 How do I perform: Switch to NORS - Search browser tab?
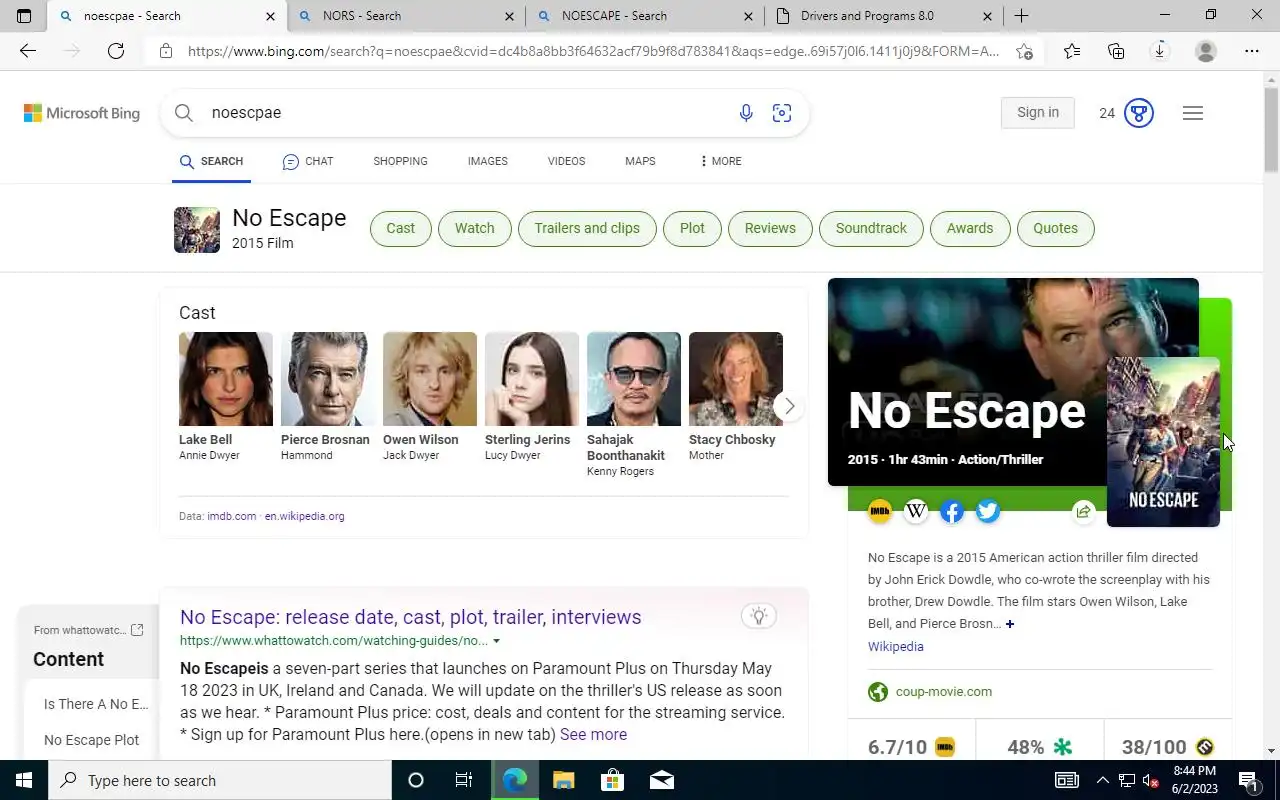point(406,16)
